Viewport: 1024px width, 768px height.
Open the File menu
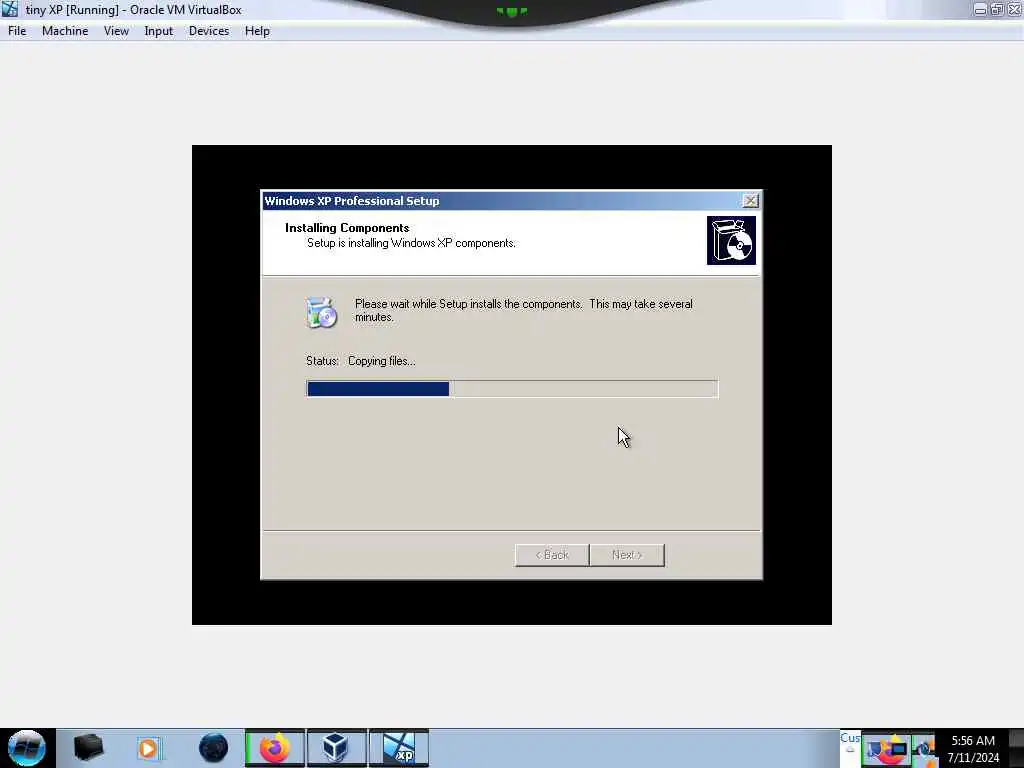pos(17,31)
